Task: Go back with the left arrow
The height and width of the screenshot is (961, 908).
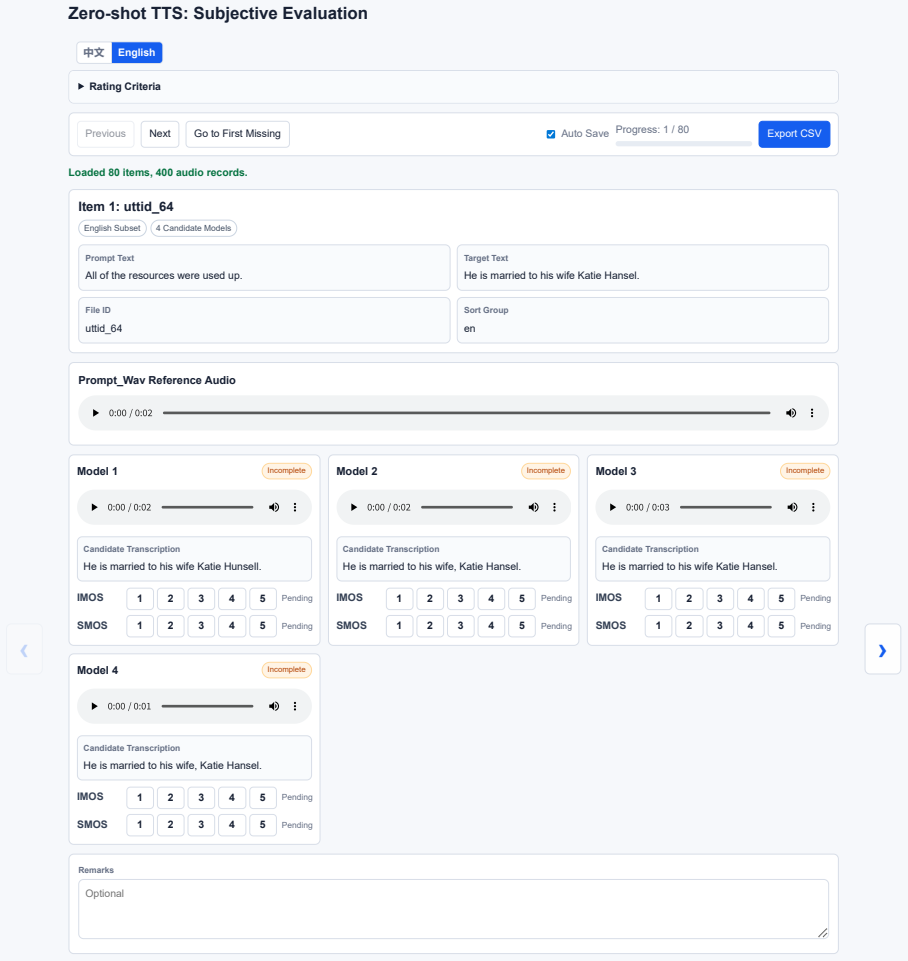Action: coord(25,650)
